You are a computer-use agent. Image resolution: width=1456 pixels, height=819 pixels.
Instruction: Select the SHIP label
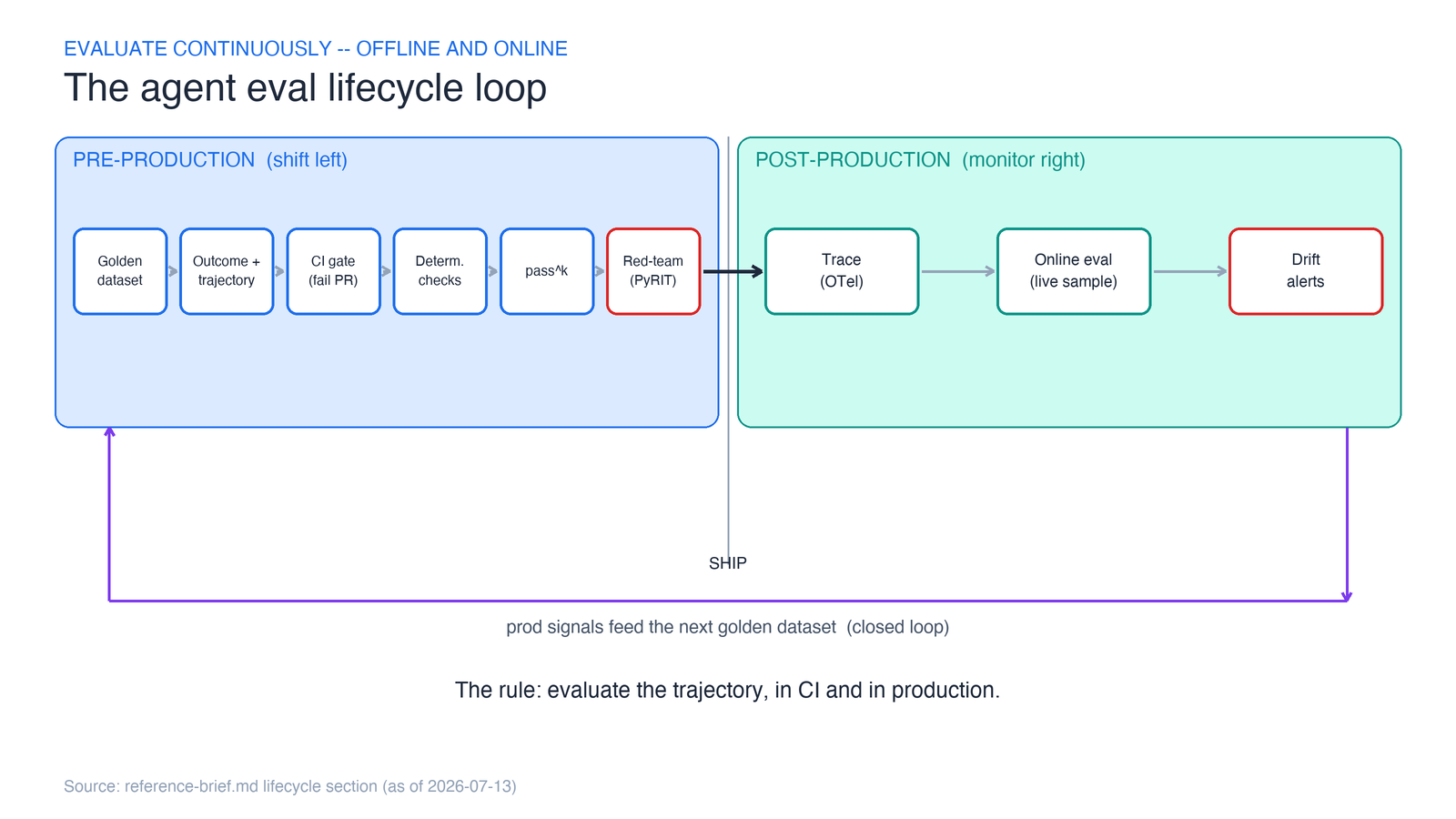[728, 563]
